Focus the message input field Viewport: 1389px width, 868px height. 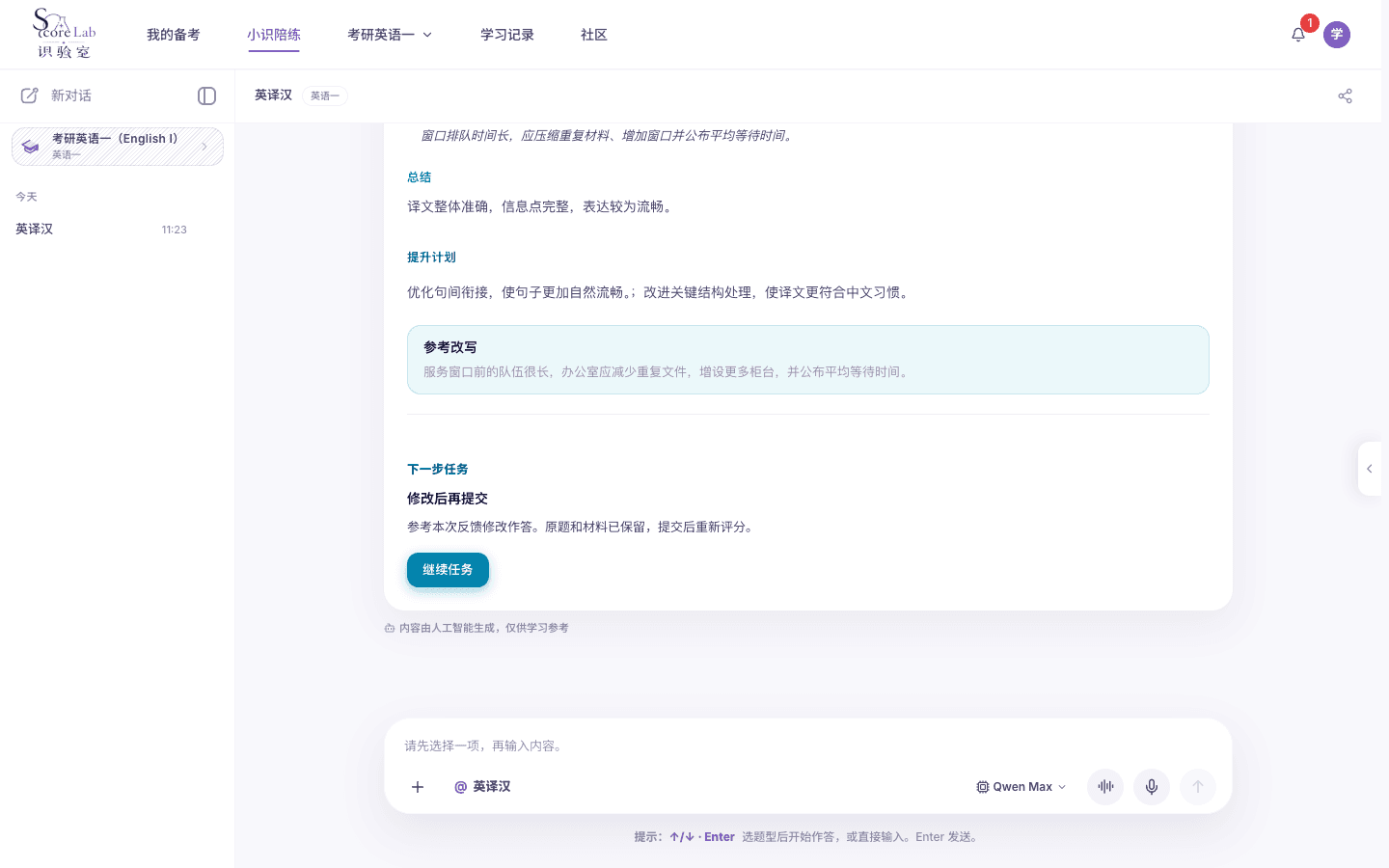click(808, 746)
